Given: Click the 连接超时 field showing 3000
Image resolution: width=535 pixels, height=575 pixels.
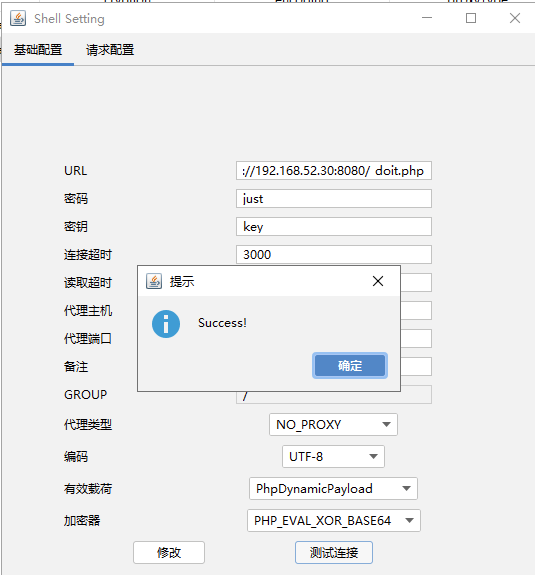Looking at the screenshot, I should (334, 254).
